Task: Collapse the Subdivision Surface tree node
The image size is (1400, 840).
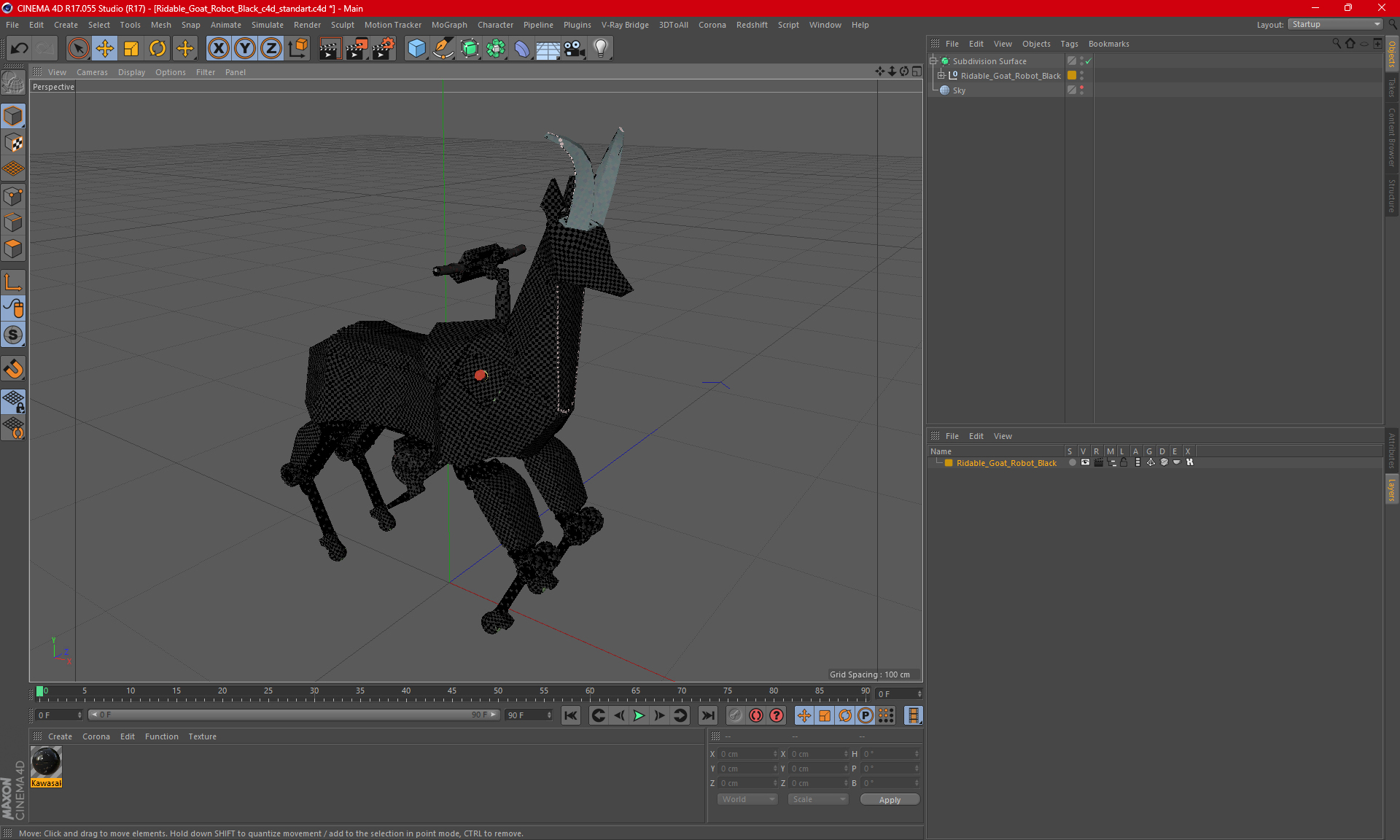Action: (933, 61)
